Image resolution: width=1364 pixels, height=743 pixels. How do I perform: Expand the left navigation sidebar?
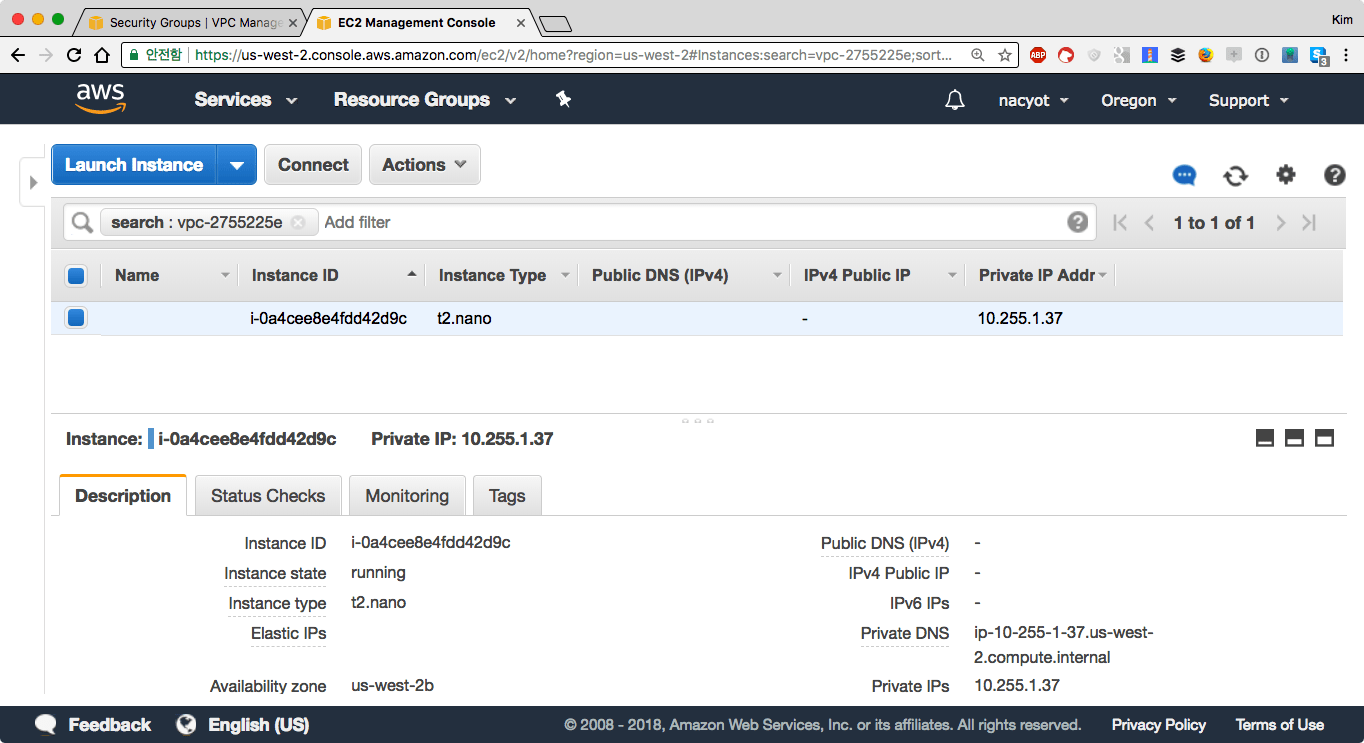click(33, 182)
